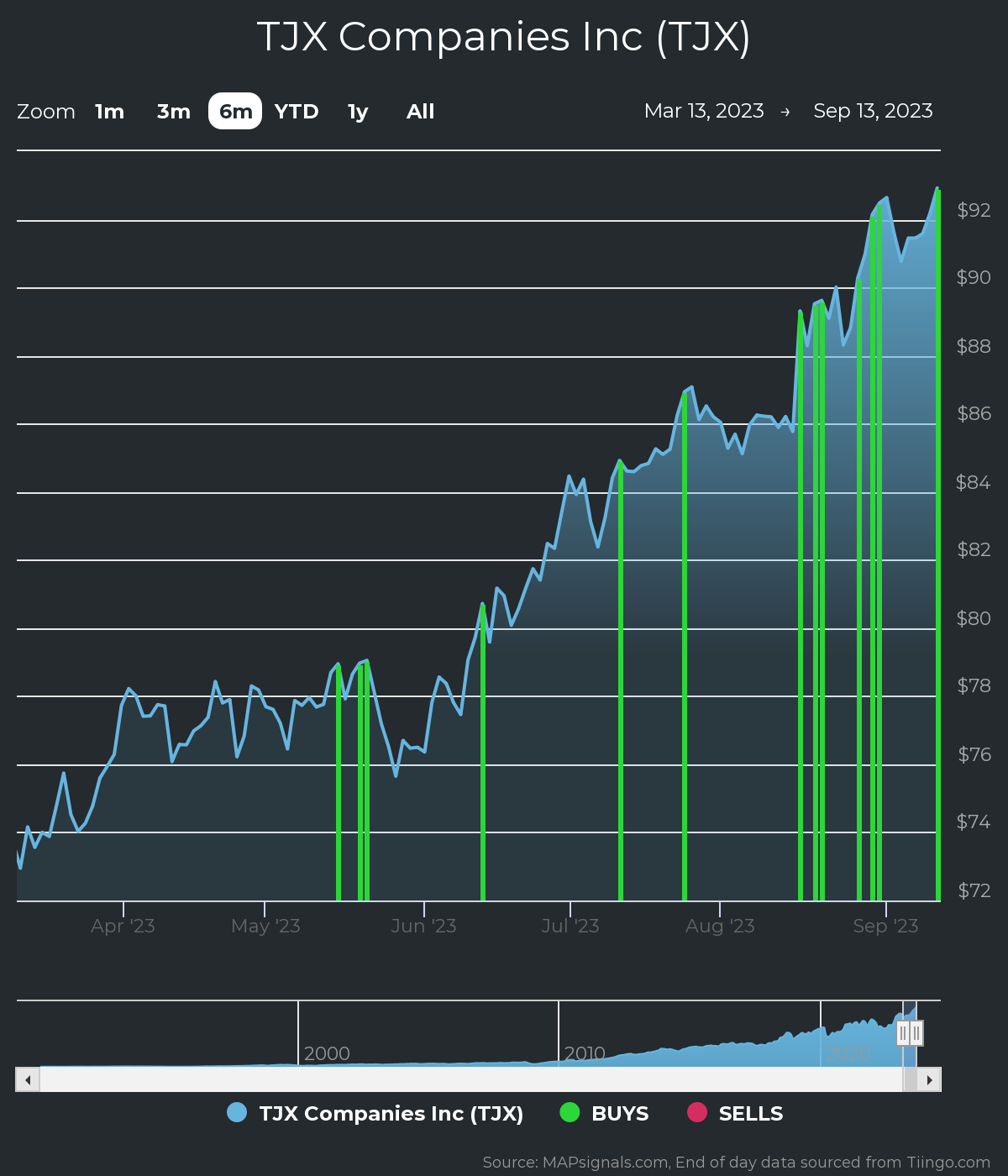Screen dimensions: 1008x1176
Task: Click the red SELLS legend marker
Action: pyautogui.click(x=697, y=1112)
